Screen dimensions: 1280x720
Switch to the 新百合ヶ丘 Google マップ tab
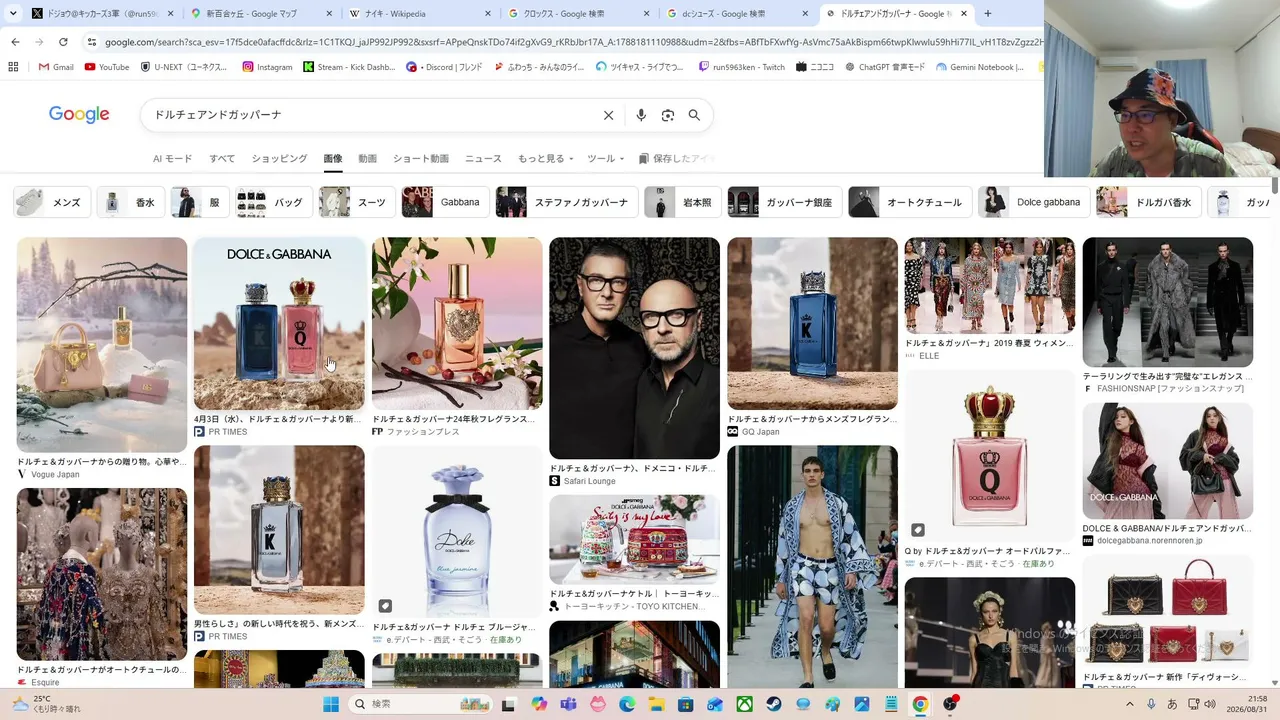262,14
